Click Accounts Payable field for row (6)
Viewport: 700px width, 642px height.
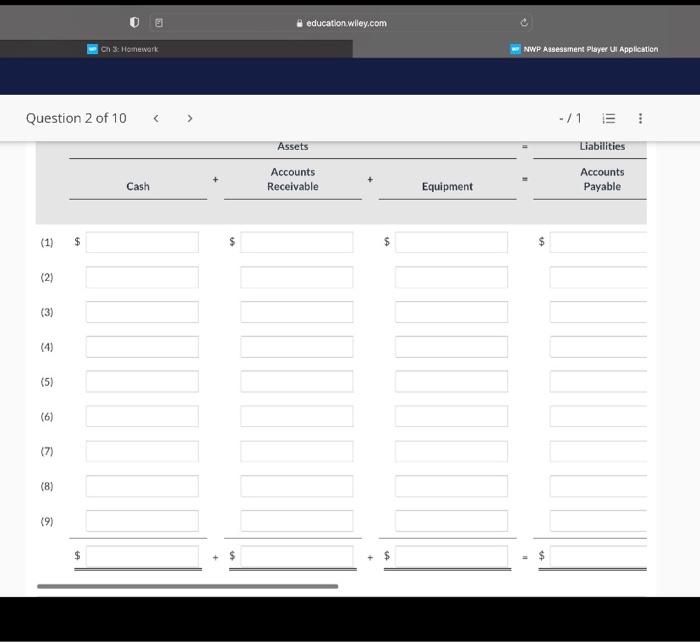coord(598,417)
